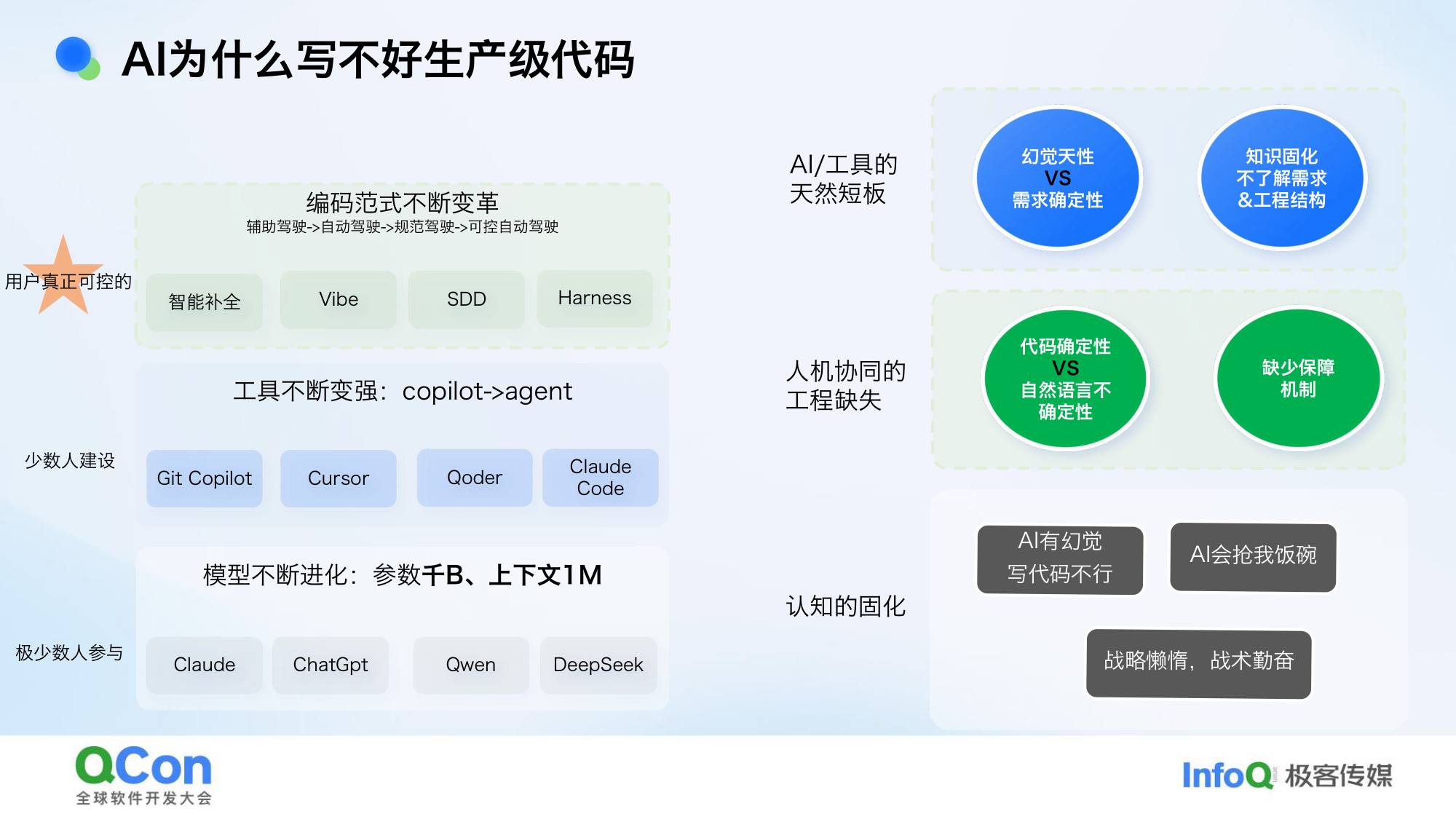The width and height of the screenshot is (1456, 819).
Task: Click the orange star behind 用户真正可控的
Action: click(x=63, y=276)
